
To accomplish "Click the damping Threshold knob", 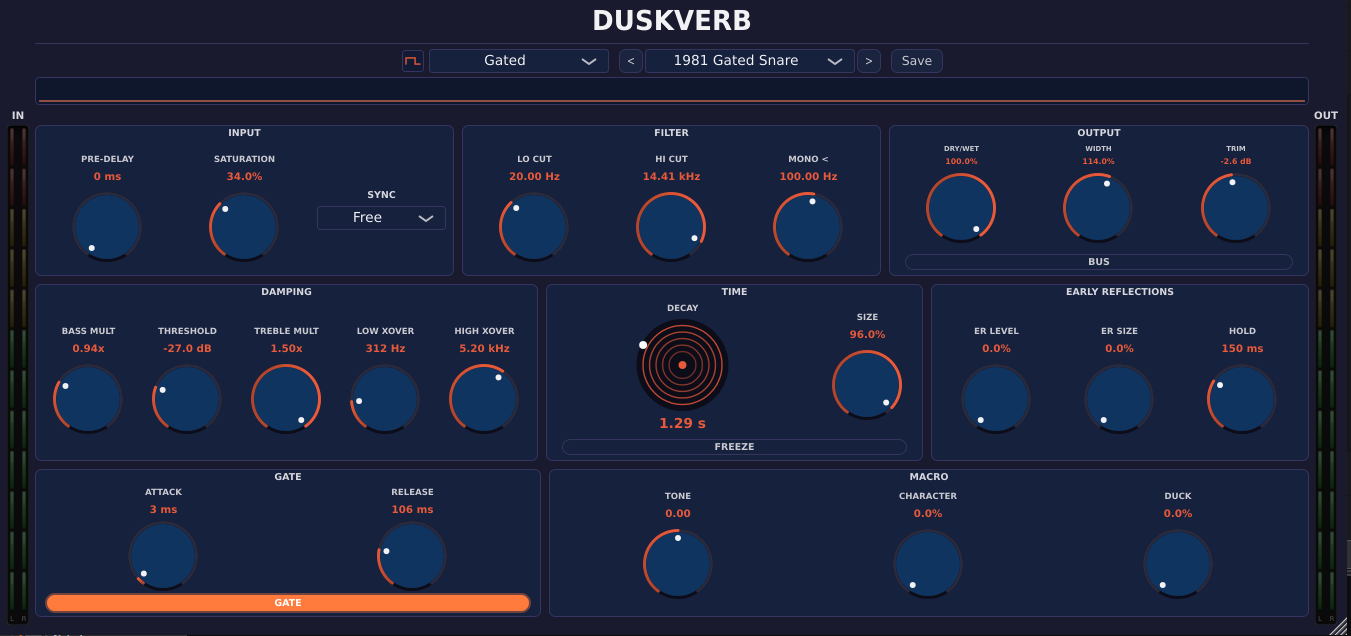I will pos(187,399).
